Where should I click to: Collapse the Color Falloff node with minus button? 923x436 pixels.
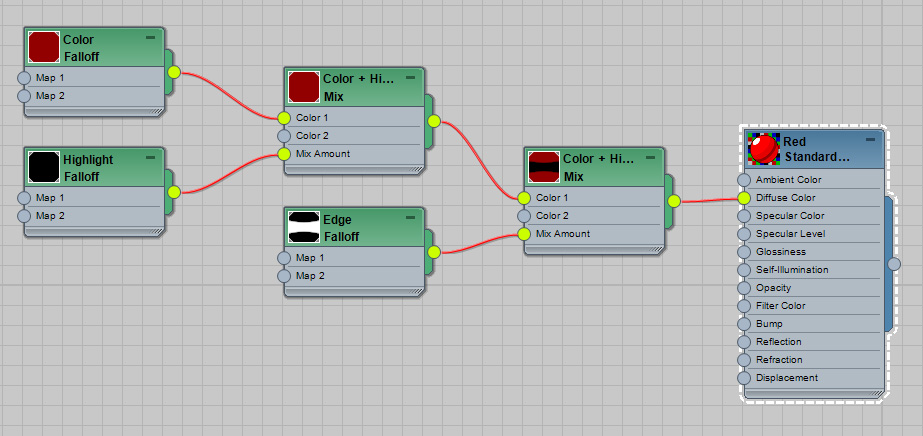[x=150, y=37]
